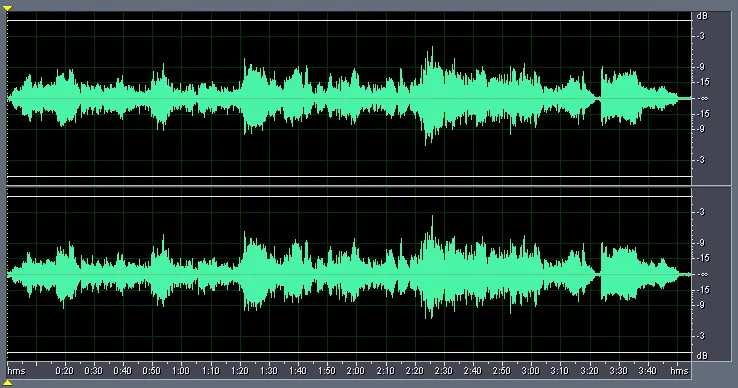738x388 pixels.
Task: Click the 0:20 mark on the time ruler
Action: point(64,371)
